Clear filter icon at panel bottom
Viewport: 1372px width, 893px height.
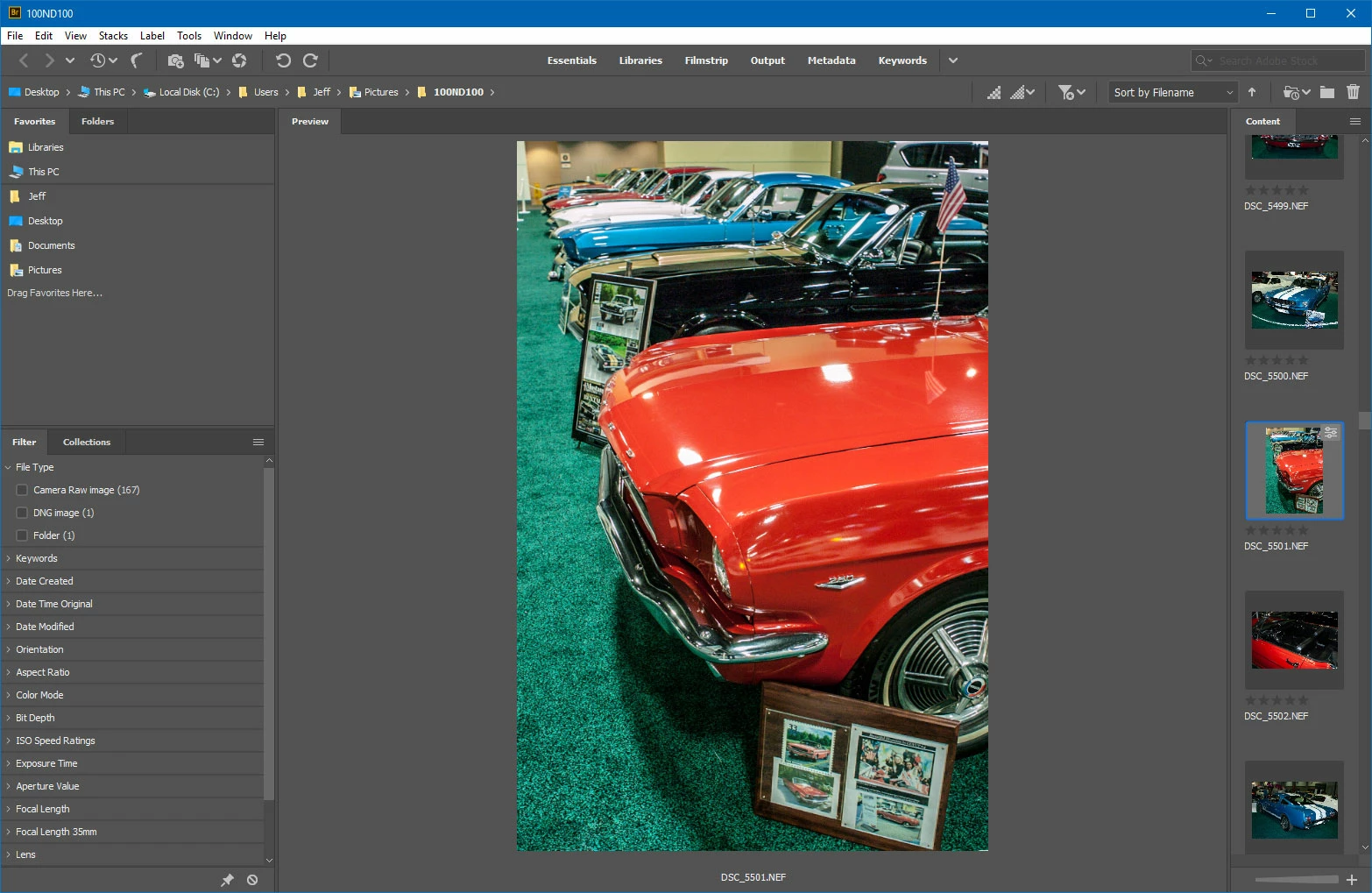(x=252, y=880)
